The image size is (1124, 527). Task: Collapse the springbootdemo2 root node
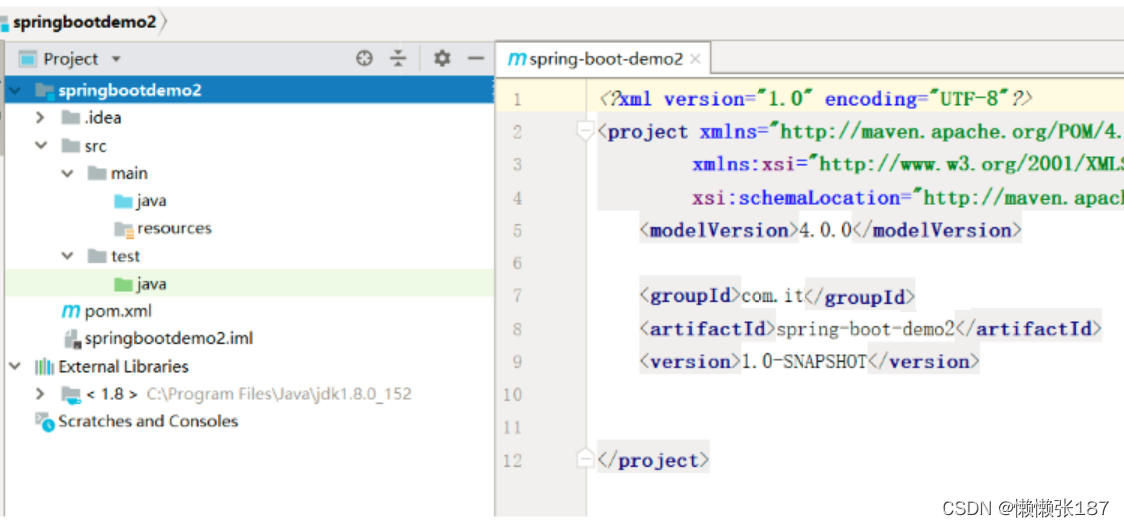point(15,90)
